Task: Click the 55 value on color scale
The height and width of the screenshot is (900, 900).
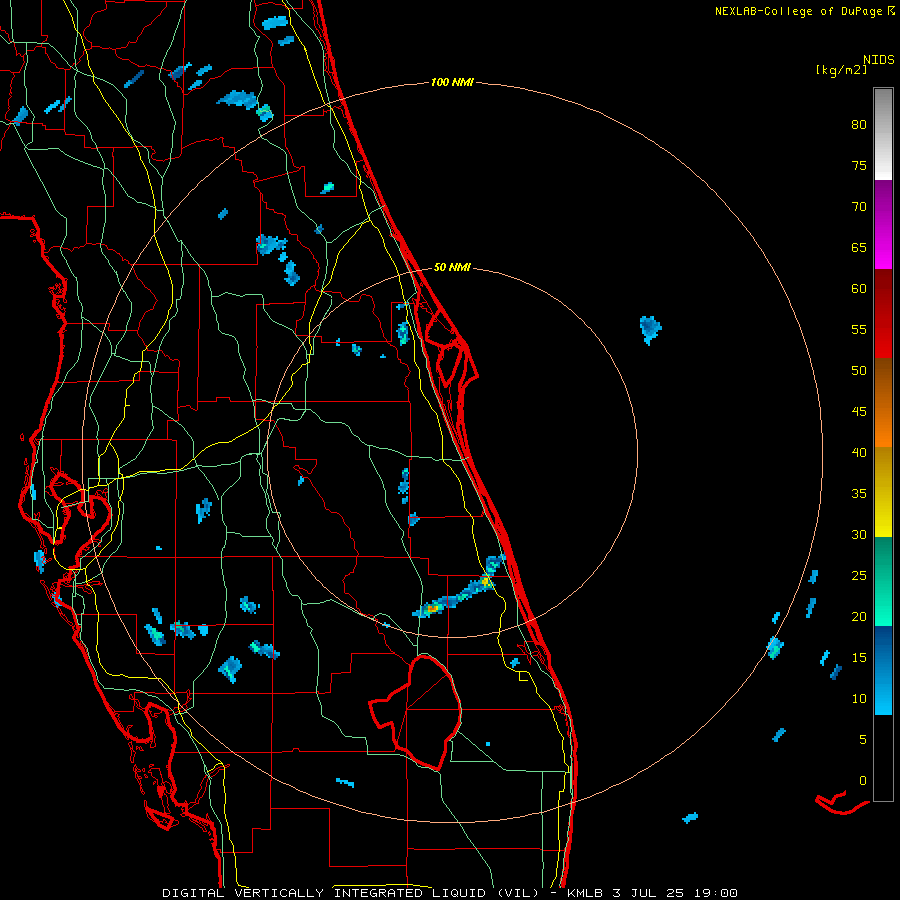Action: point(859,329)
